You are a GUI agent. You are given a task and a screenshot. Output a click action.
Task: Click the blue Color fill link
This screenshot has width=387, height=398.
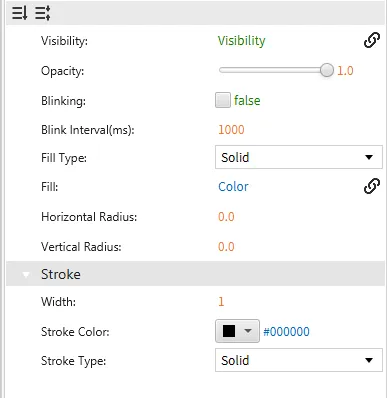pos(233,186)
